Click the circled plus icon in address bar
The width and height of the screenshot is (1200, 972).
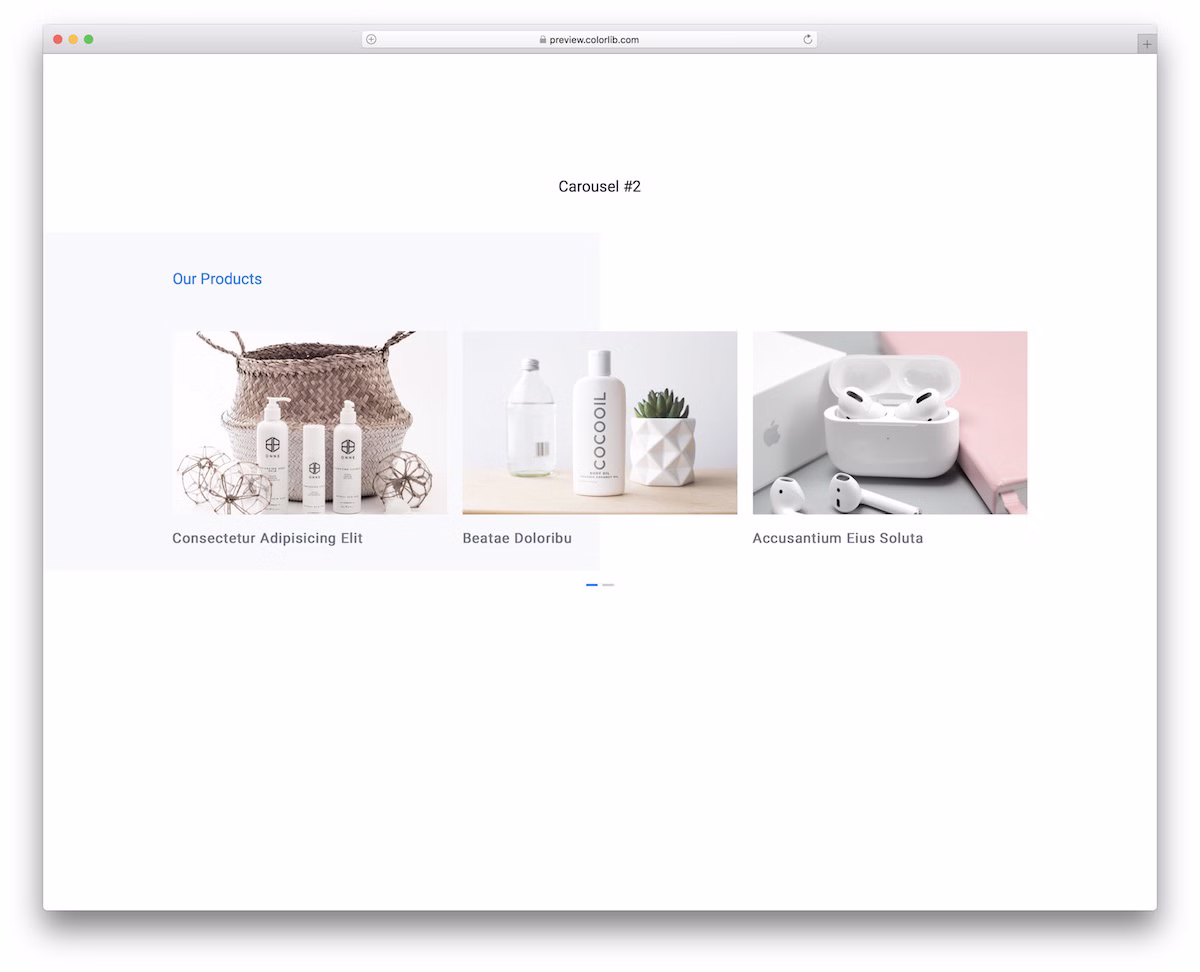point(371,40)
